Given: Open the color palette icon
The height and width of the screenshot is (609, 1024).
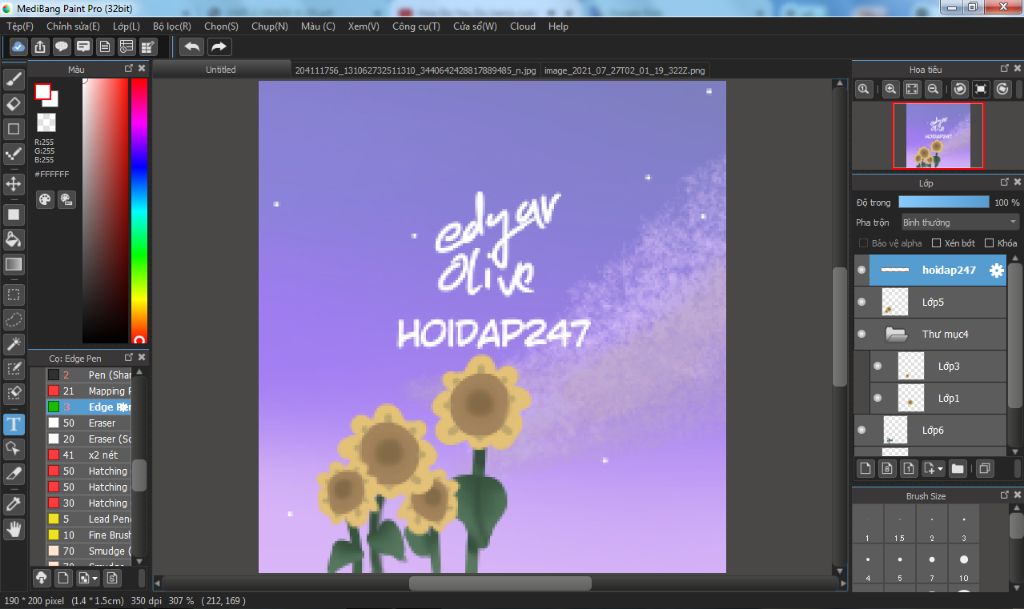Looking at the screenshot, I should (x=44, y=200).
